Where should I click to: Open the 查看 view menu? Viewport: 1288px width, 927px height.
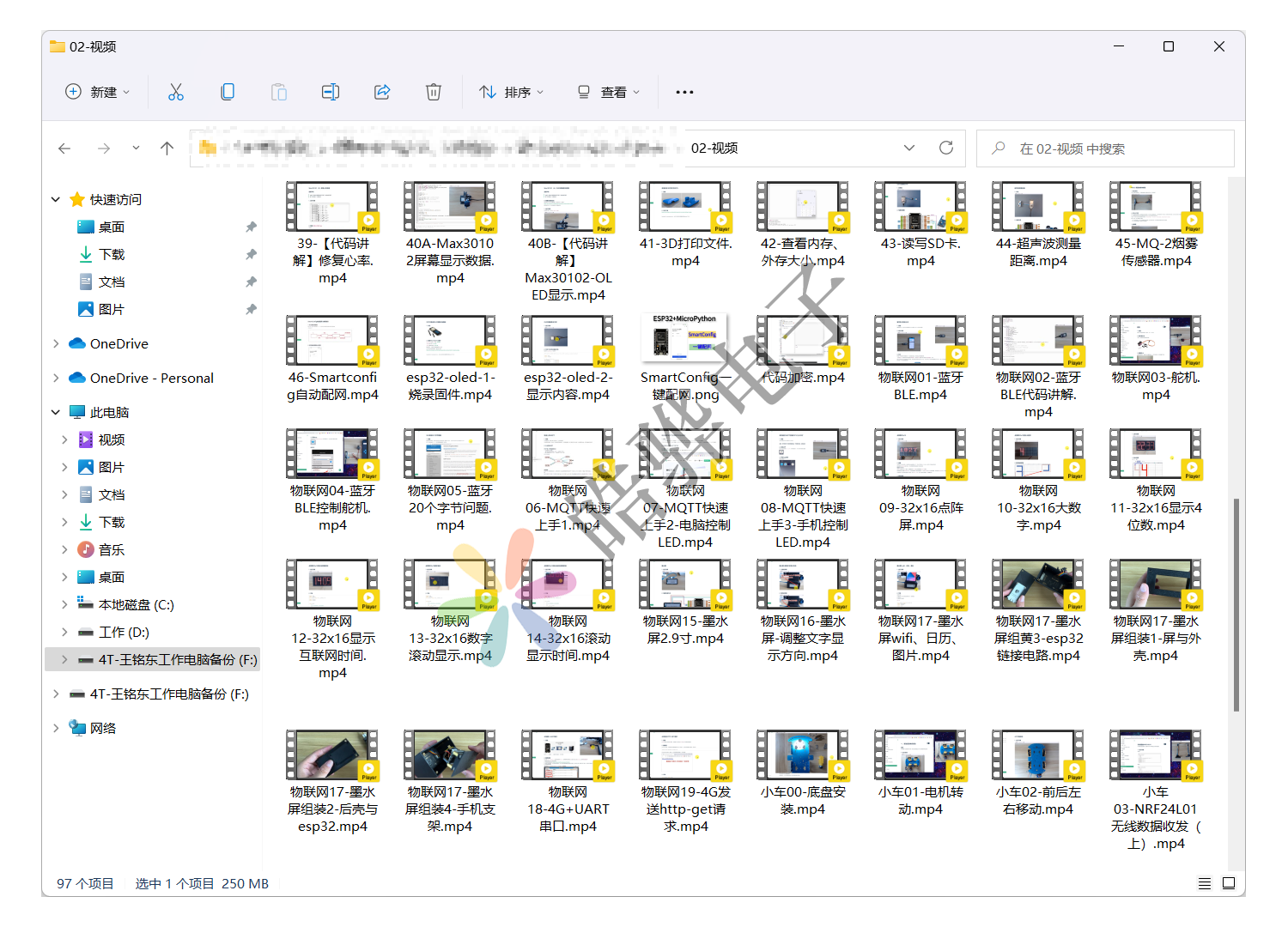tap(608, 92)
